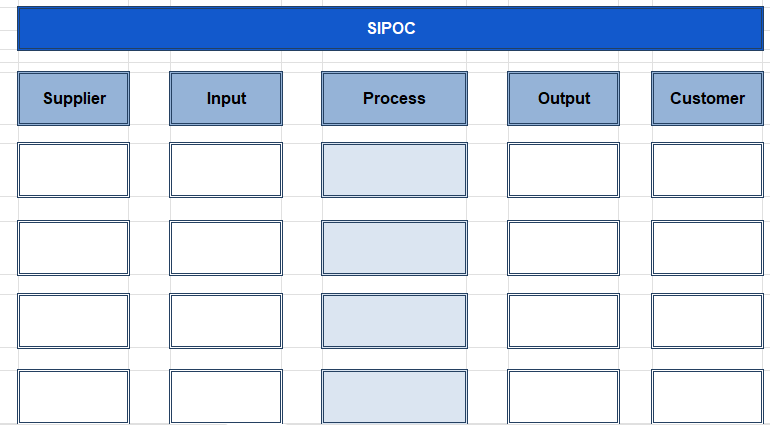Click the first empty box under Output
The height and width of the screenshot is (425, 770).
[x=563, y=170]
